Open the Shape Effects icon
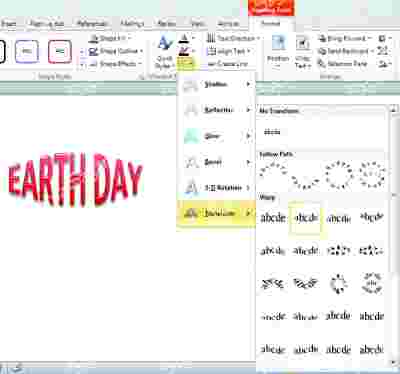 (x=94, y=64)
